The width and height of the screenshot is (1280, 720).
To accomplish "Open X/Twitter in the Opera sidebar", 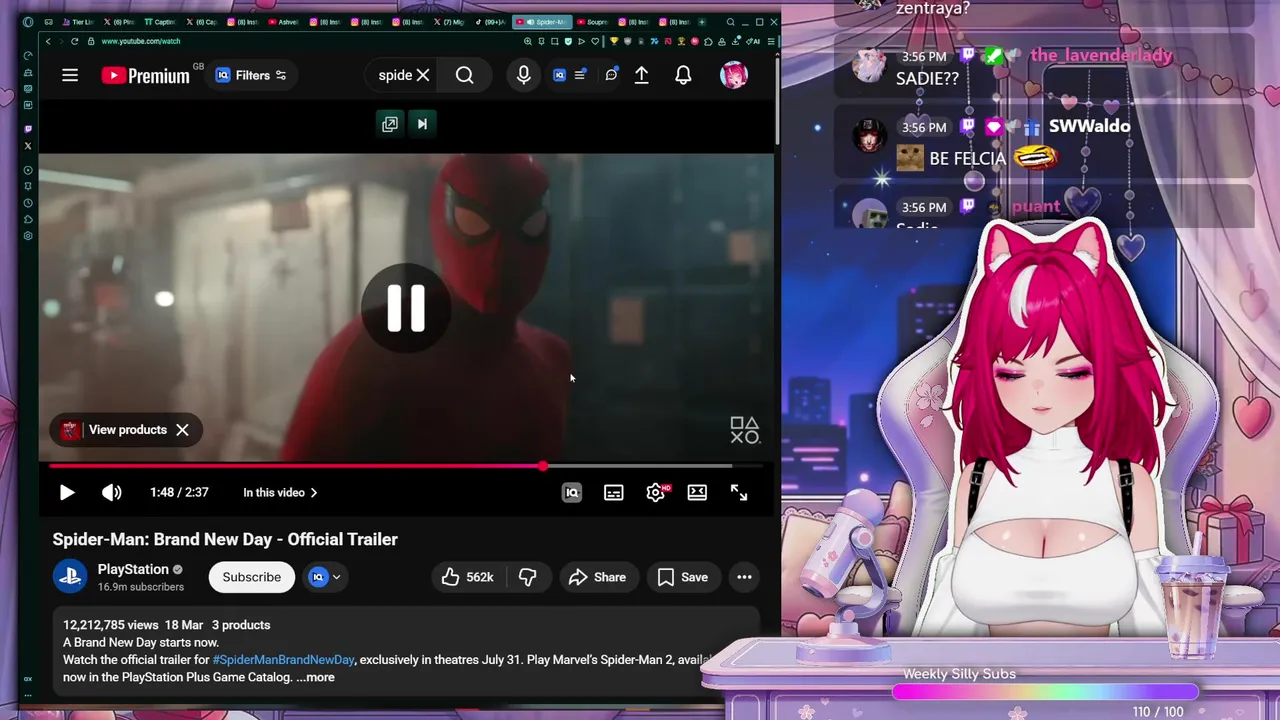I will [28, 146].
